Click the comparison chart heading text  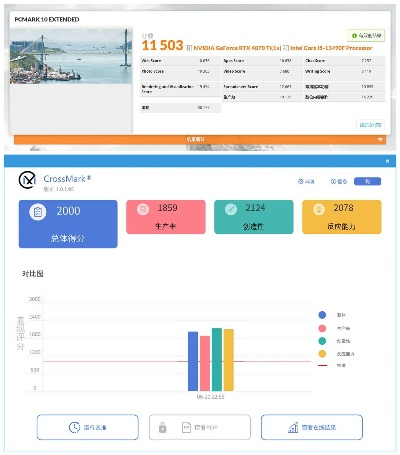tap(33, 274)
